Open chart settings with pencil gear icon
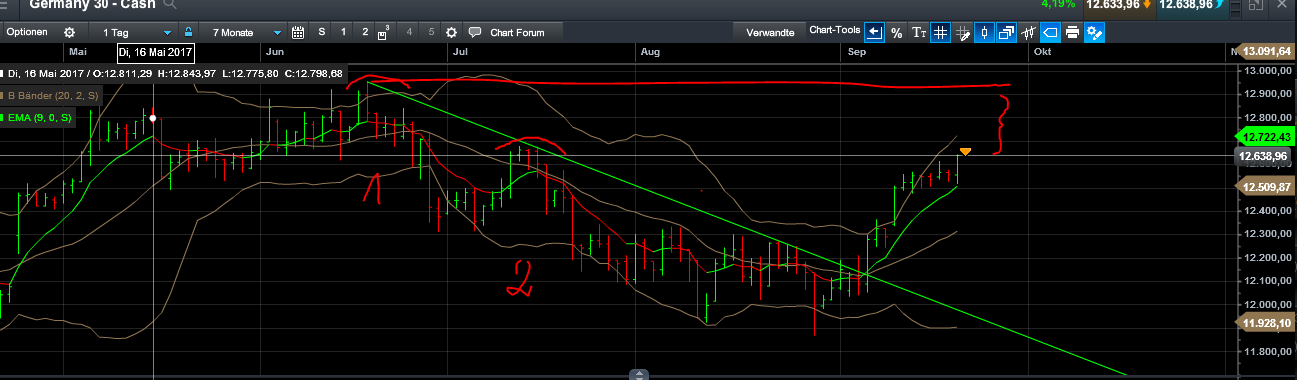 pos(1095,32)
